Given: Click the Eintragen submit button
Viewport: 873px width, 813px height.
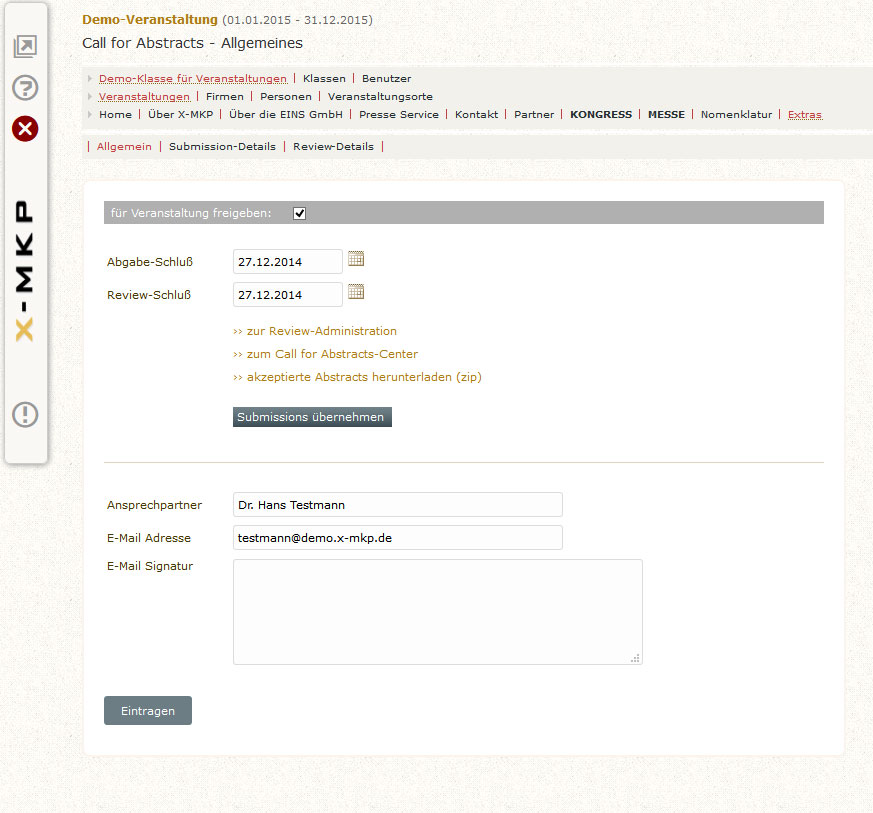Looking at the screenshot, I should [148, 711].
